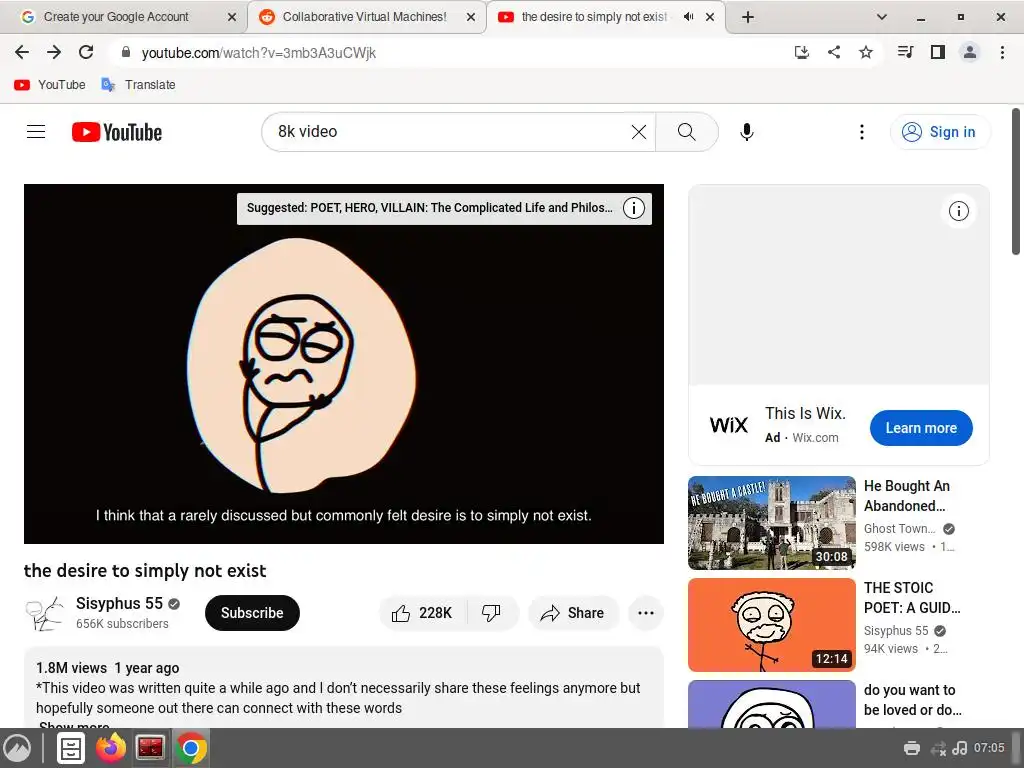Reload the YouTube page
The width and height of the screenshot is (1024, 768).
point(86,52)
